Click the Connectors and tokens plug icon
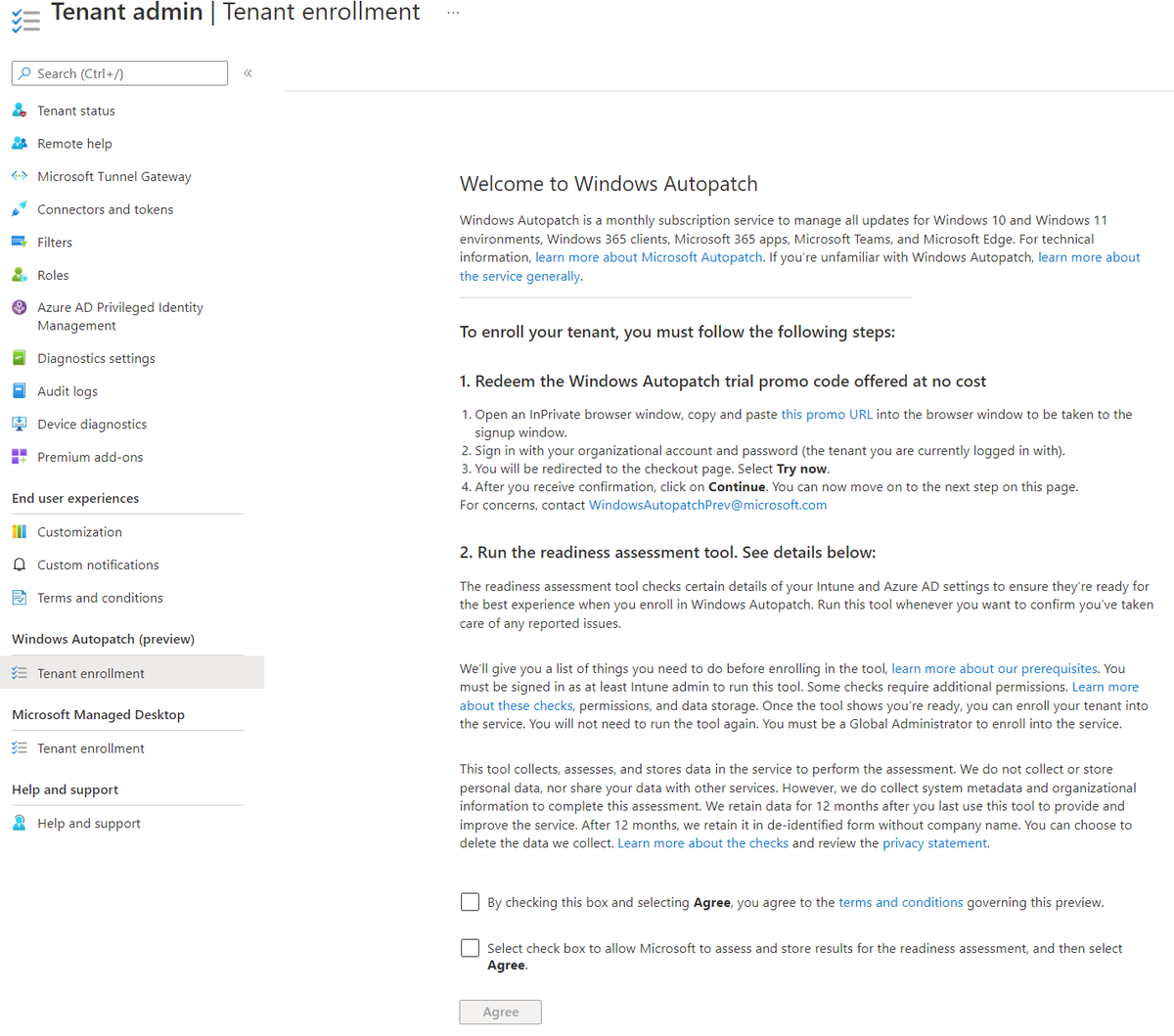The width and height of the screenshot is (1174, 1036). (x=20, y=209)
